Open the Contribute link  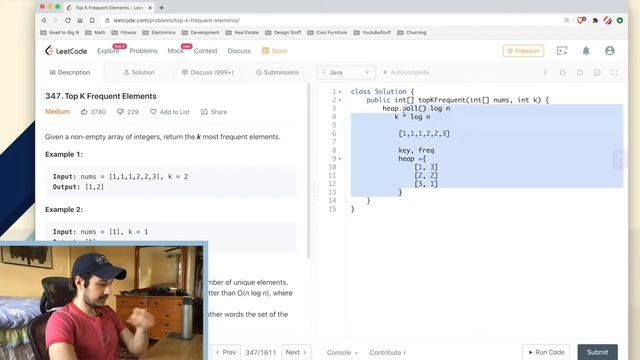(x=387, y=352)
